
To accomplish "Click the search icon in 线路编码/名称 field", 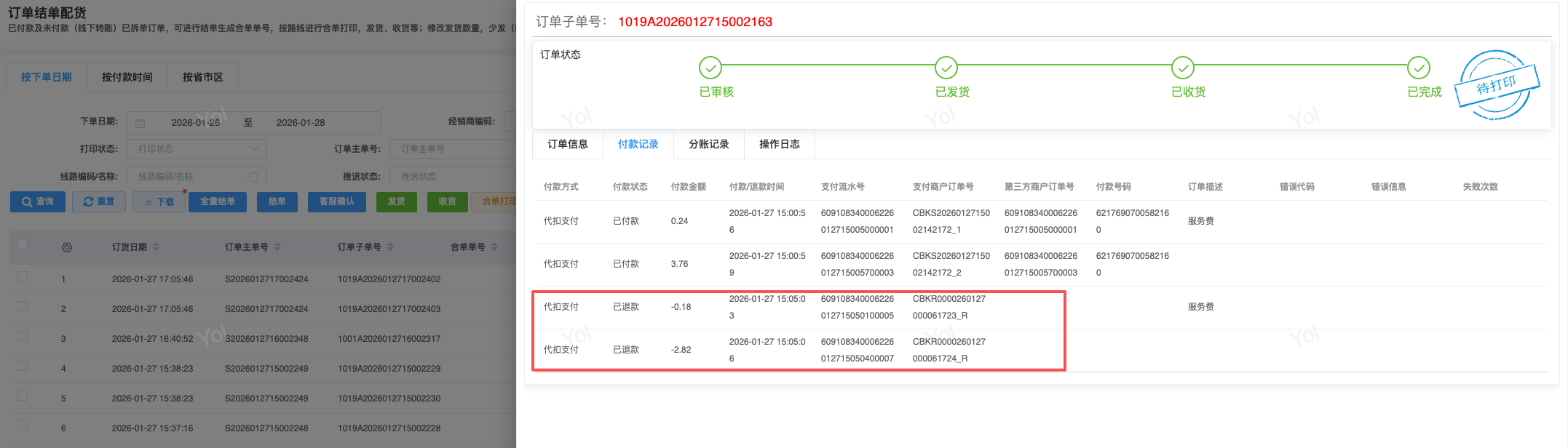I will (253, 177).
